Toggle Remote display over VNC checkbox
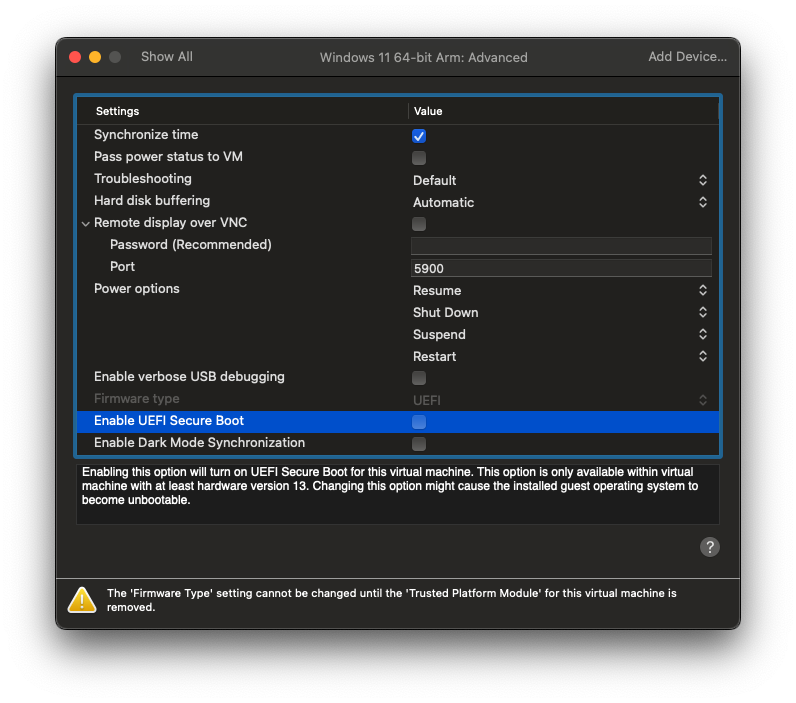 click(x=419, y=224)
